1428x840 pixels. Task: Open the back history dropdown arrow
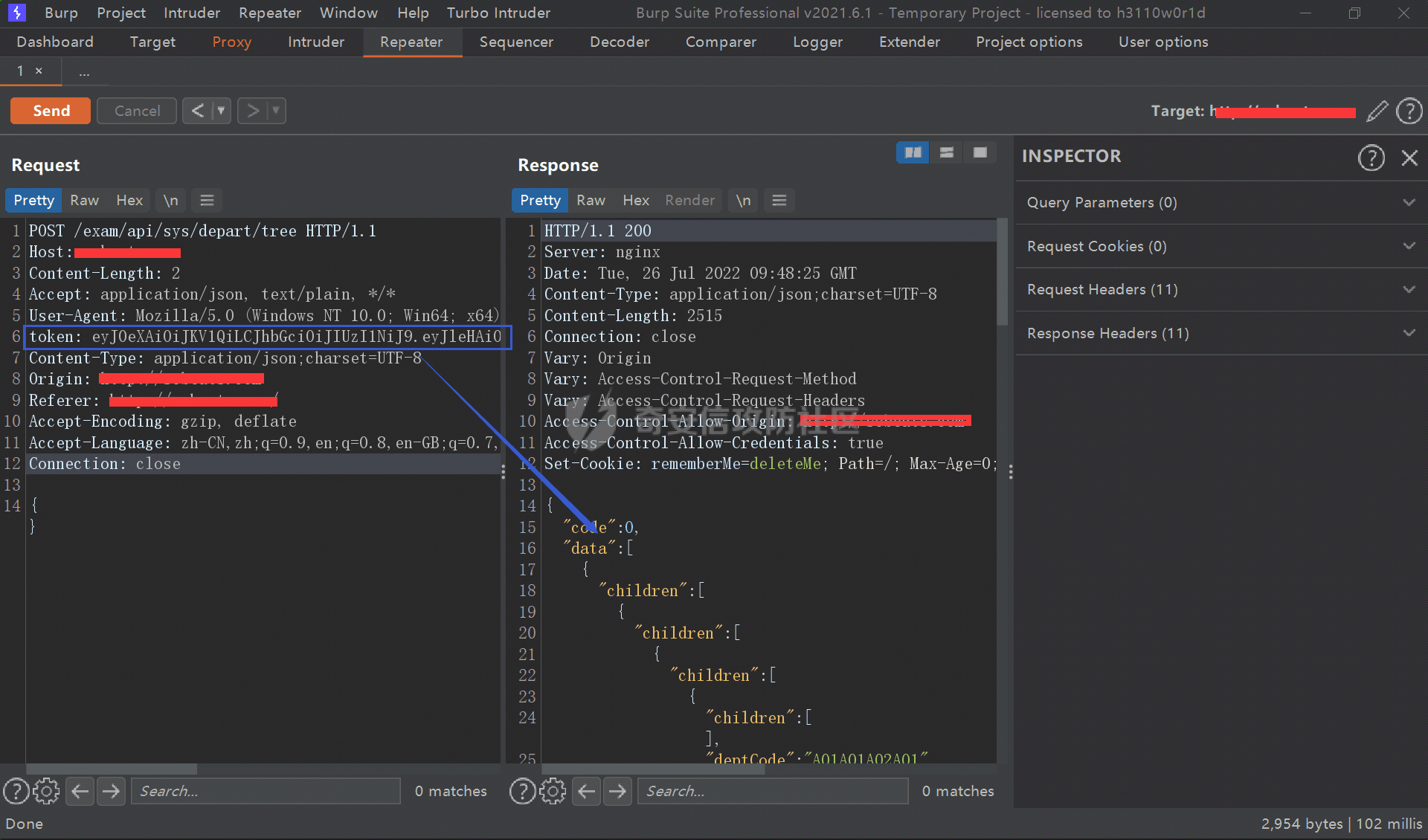(x=221, y=111)
